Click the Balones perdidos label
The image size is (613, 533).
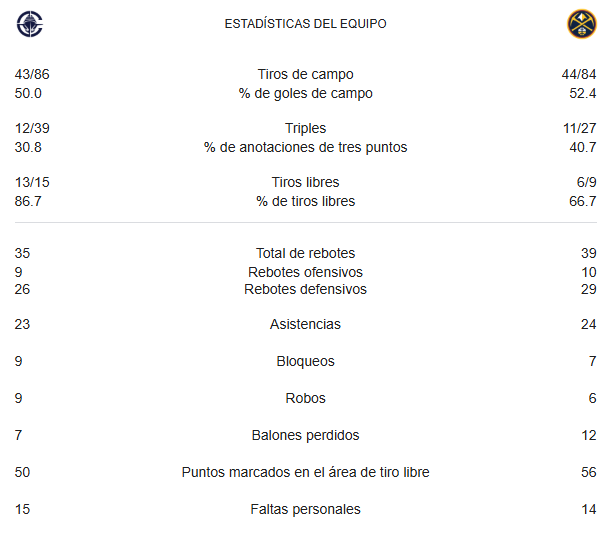click(305, 435)
